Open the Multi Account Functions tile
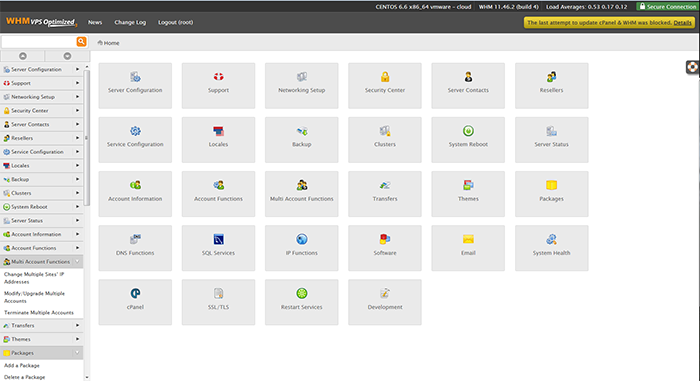 (x=301, y=194)
